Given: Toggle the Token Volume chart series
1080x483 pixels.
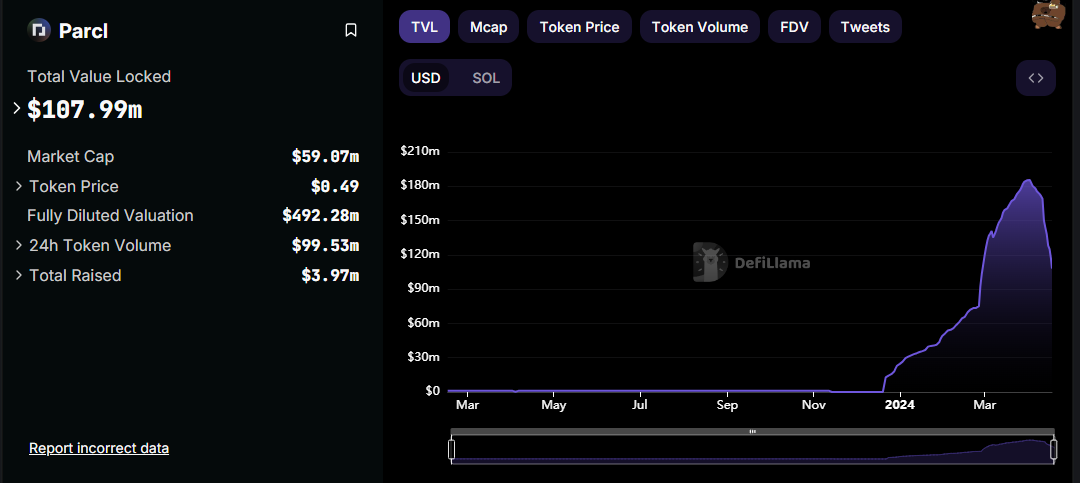Looking at the screenshot, I should coord(700,28).
